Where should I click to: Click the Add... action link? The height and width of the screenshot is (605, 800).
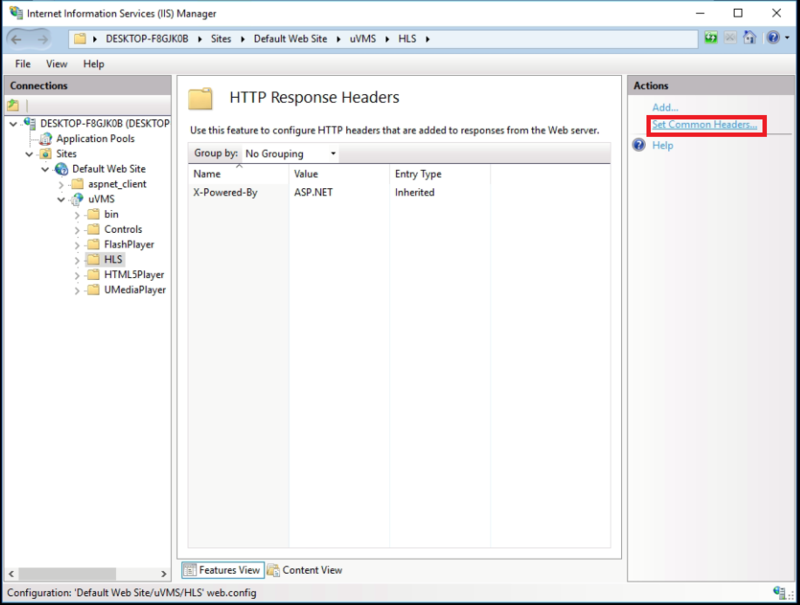tap(665, 107)
